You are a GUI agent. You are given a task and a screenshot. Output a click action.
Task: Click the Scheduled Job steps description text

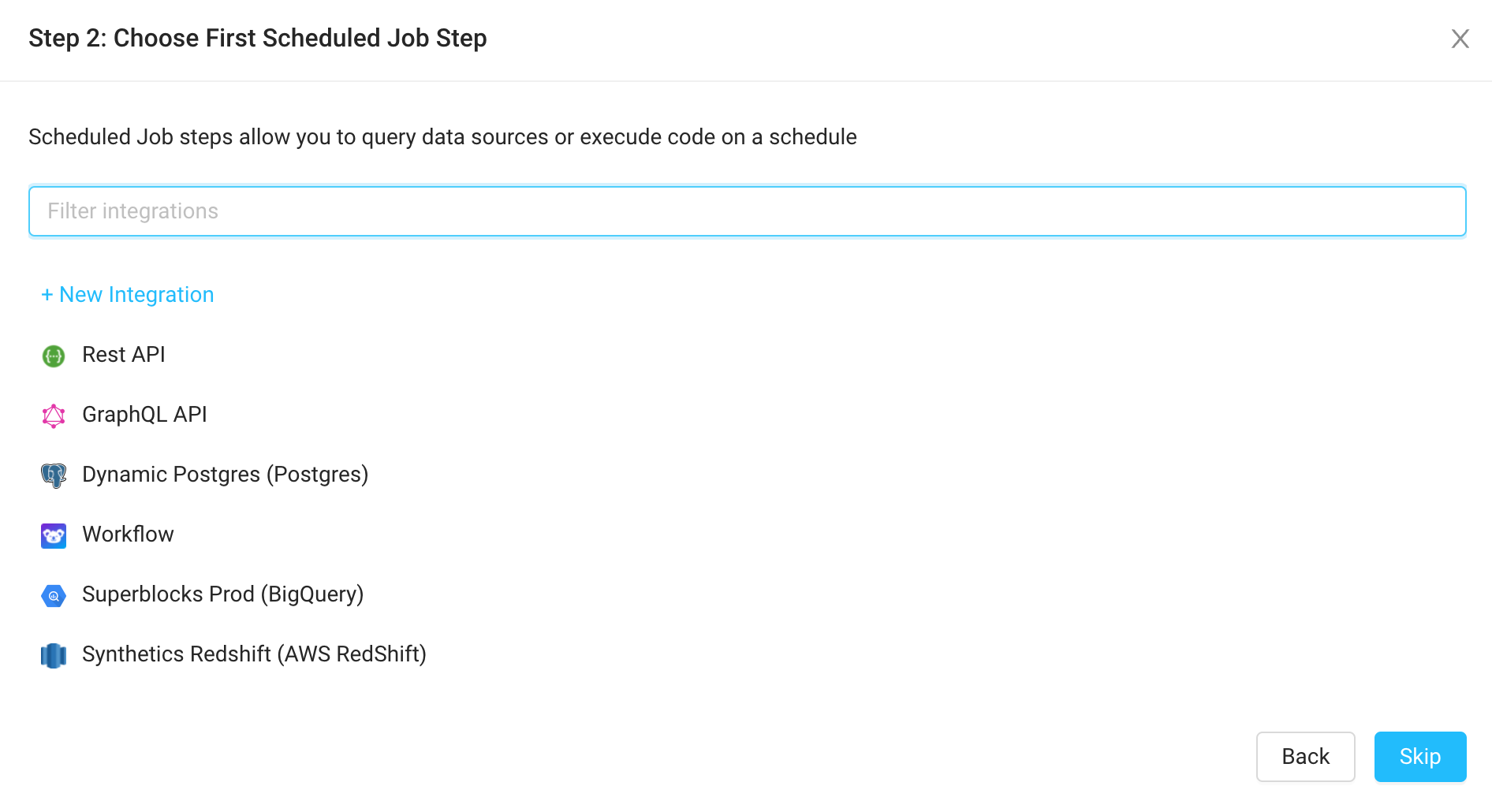(x=442, y=136)
